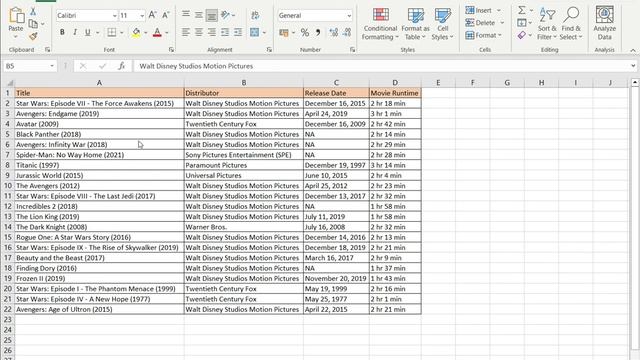640x360 pixels.
Task: Expand the Paste options arrow
Action: [x=16, y=37]
